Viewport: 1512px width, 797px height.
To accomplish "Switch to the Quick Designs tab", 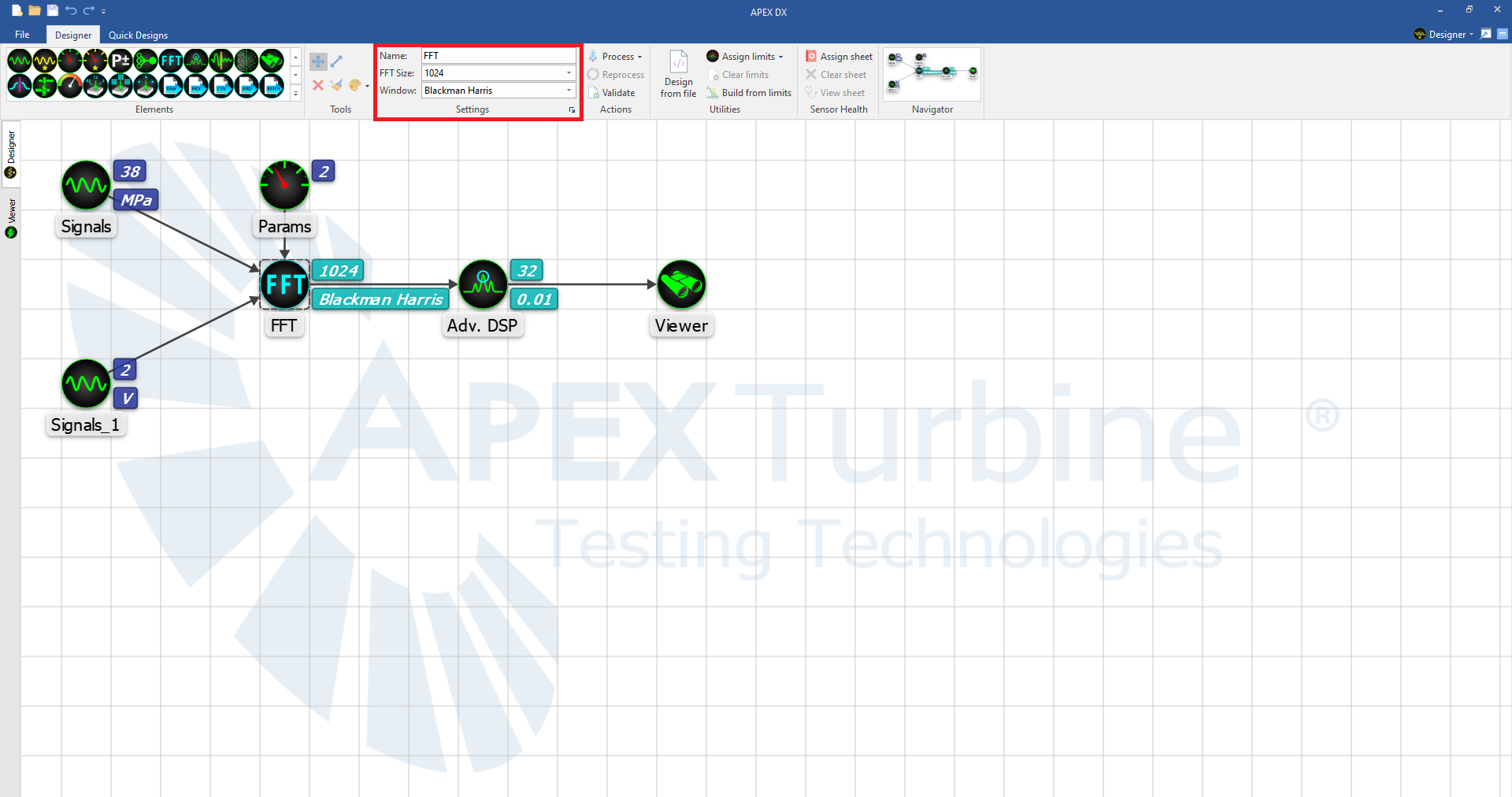I will (x=138, y=35).
